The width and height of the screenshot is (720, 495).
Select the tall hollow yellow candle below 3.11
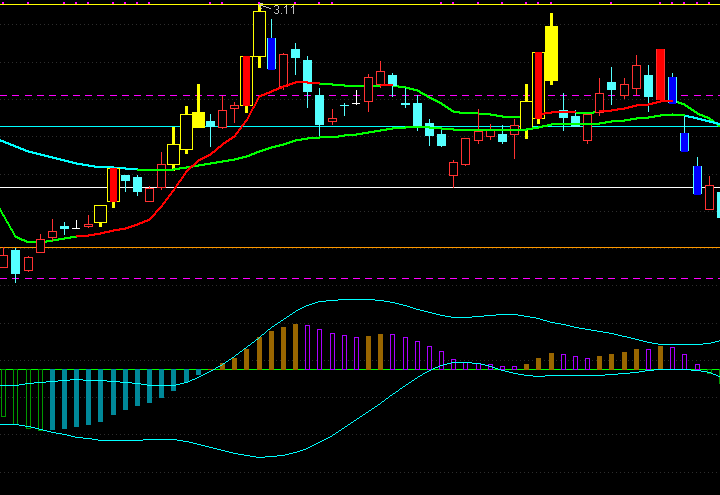pyautogui.click(x=259, y=34)
